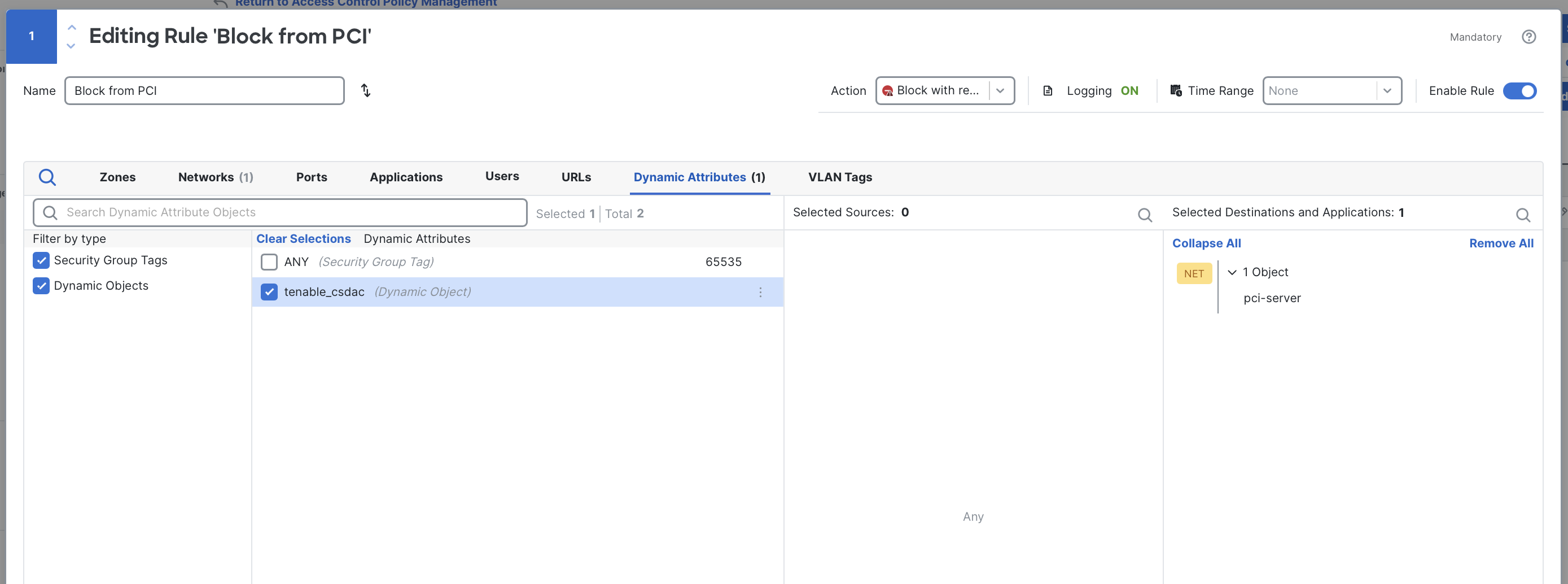Screen dimensions: 1568x584
Task: Open the three-dot menu on tenable_csdac row
Action: [x=760, y=293]
